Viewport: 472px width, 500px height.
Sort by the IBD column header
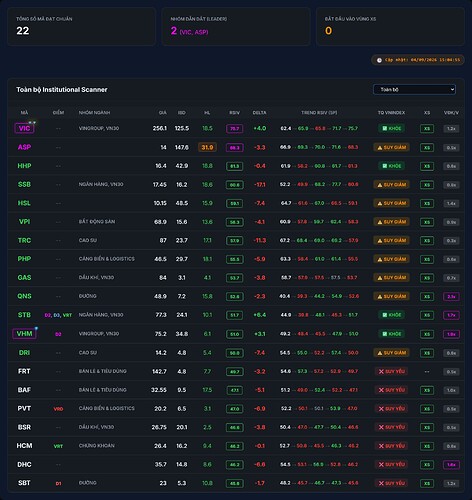coord(182,113)
